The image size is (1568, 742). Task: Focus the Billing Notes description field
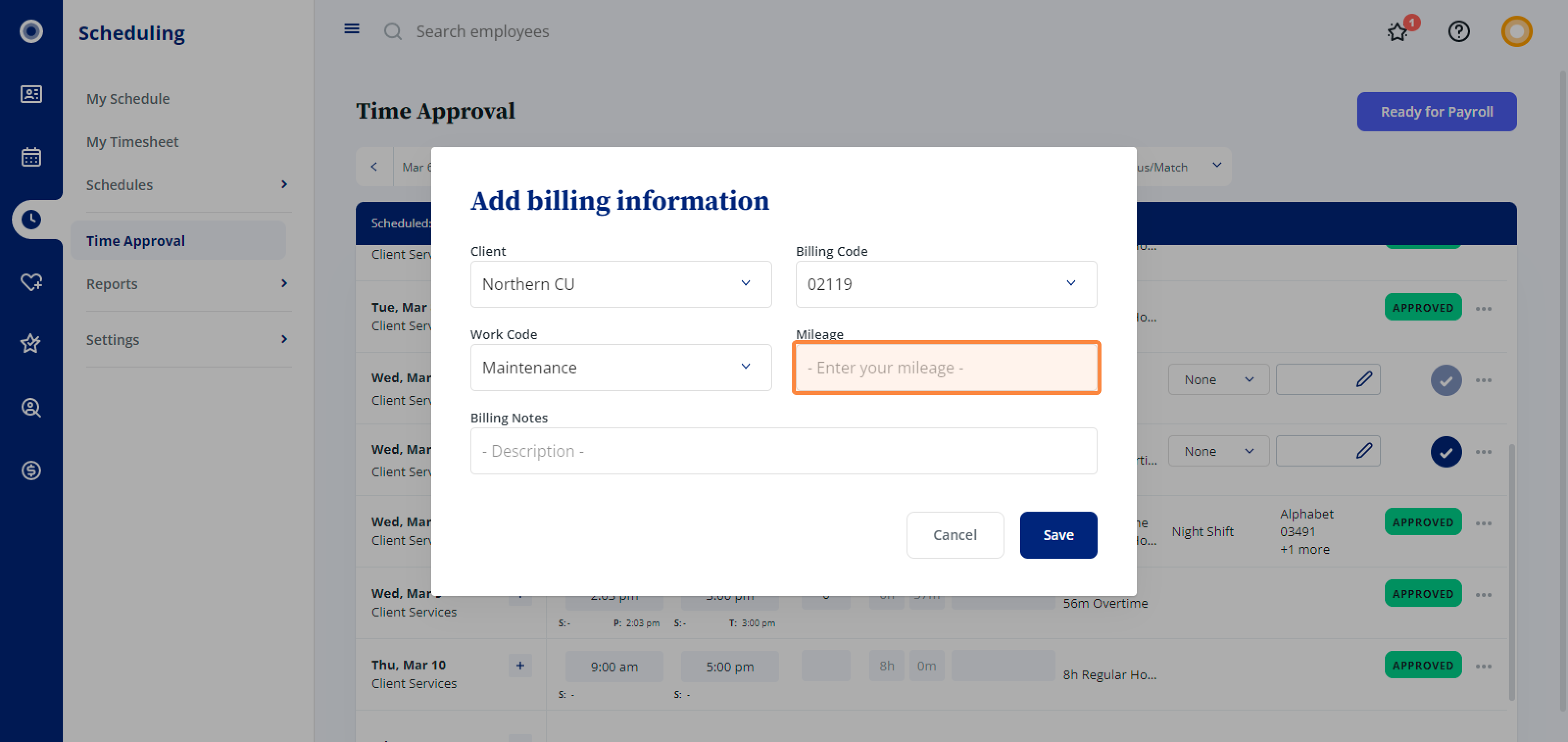click(784, 451)
